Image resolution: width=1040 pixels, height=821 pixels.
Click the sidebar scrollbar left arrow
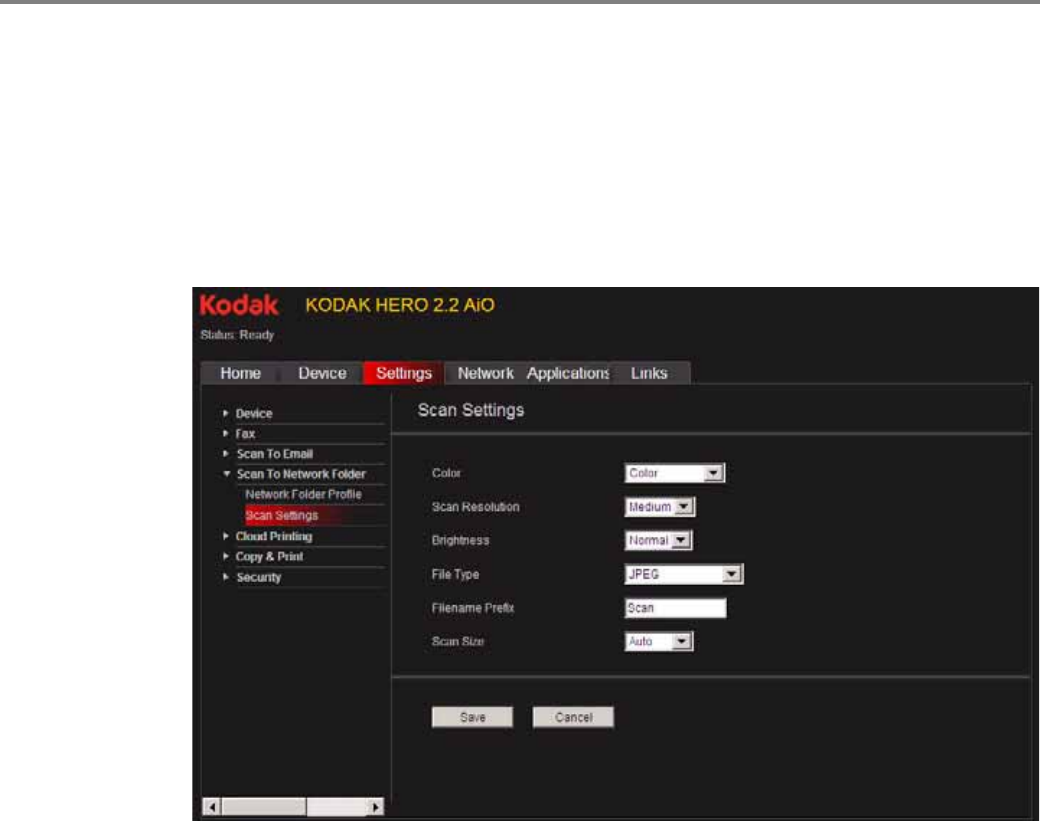tap(212, 807)
